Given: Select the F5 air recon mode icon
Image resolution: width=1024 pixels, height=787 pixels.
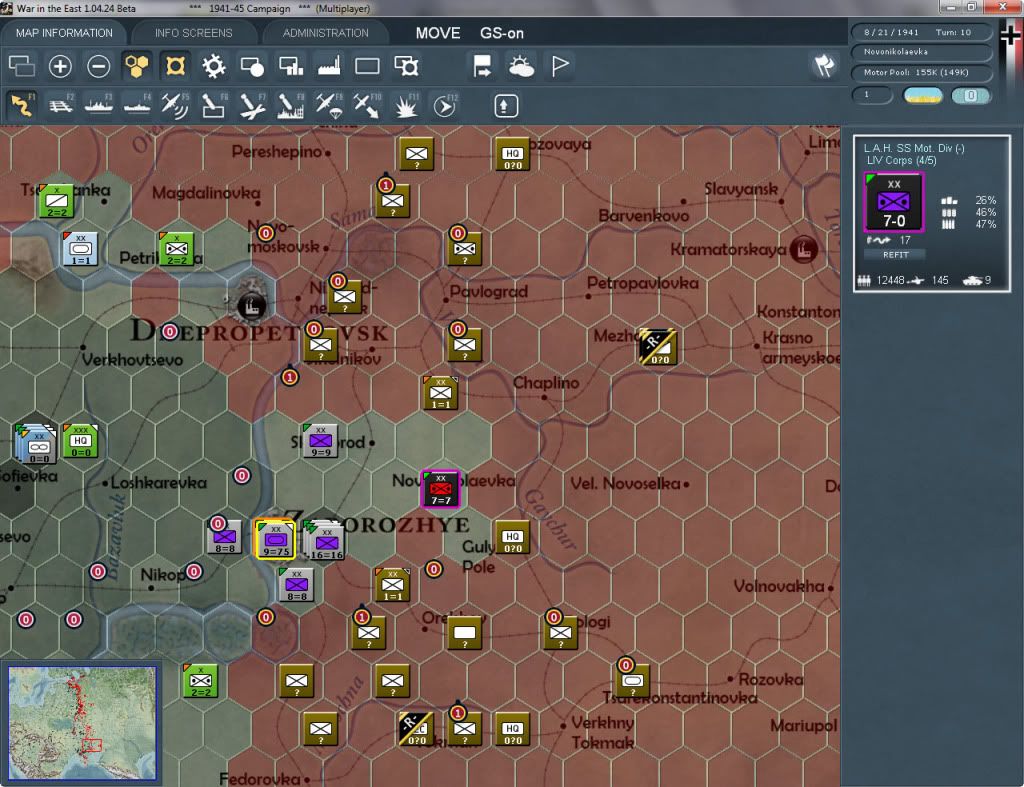Looking at the screenshot, I should [x=175, y=105].
